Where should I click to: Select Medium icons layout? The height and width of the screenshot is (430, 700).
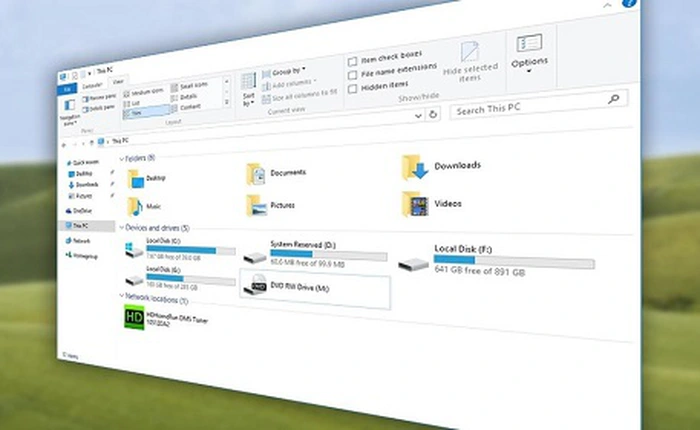click(x=144, y=92)
